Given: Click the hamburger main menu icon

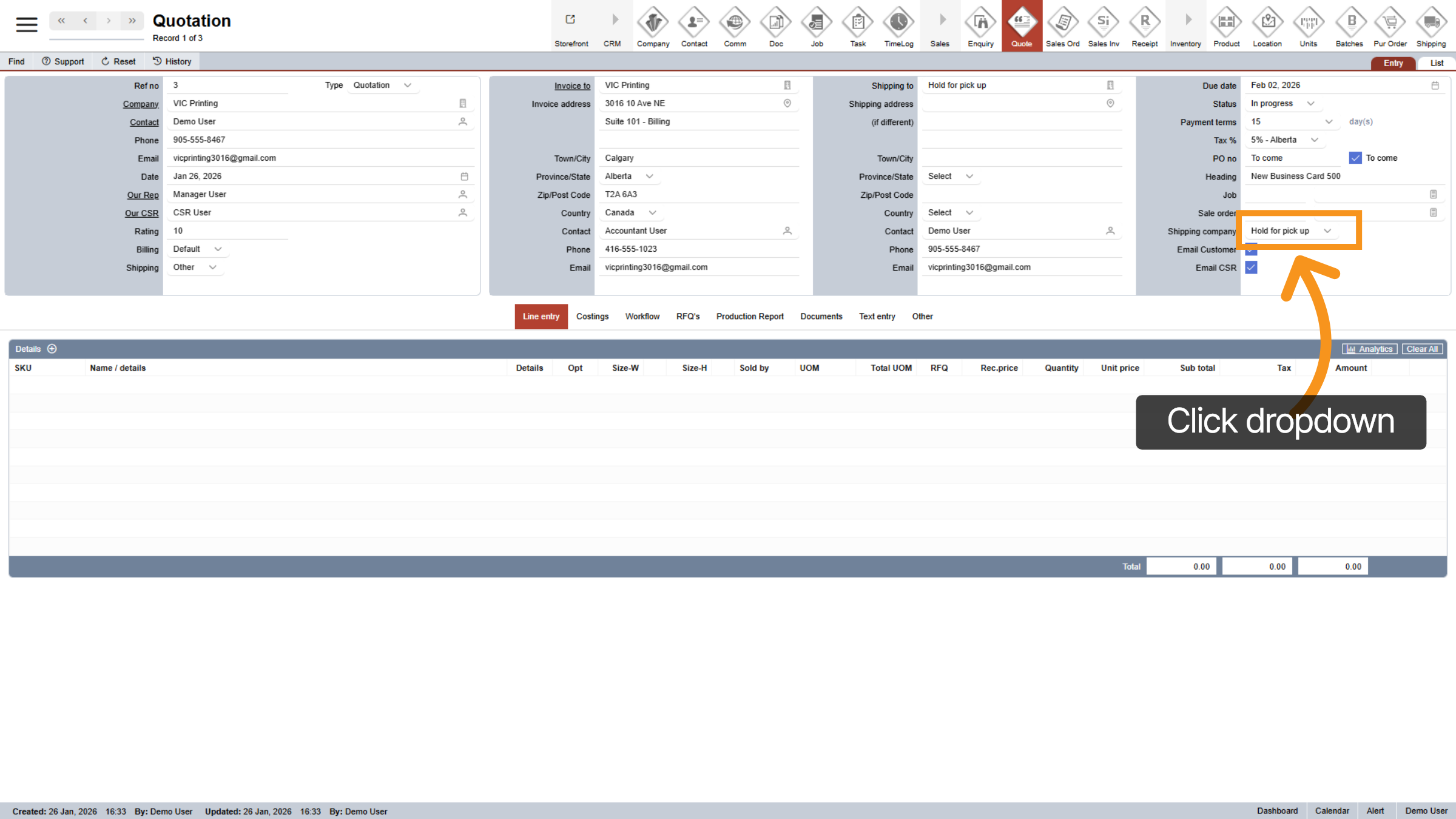Looking at the screenshot, I should (x=27, y=24).
